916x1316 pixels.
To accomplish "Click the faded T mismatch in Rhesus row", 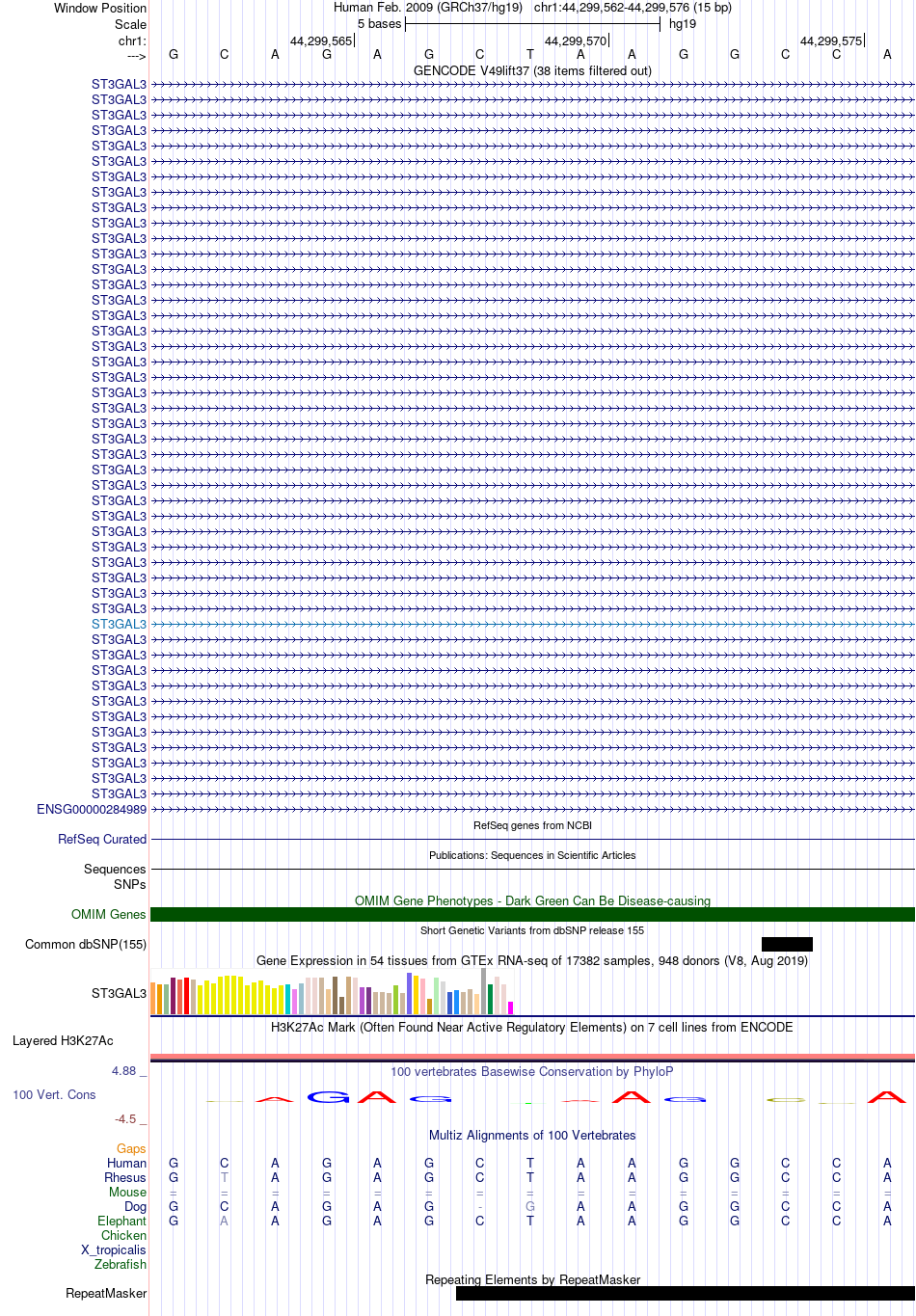I will coord(225,1177).
